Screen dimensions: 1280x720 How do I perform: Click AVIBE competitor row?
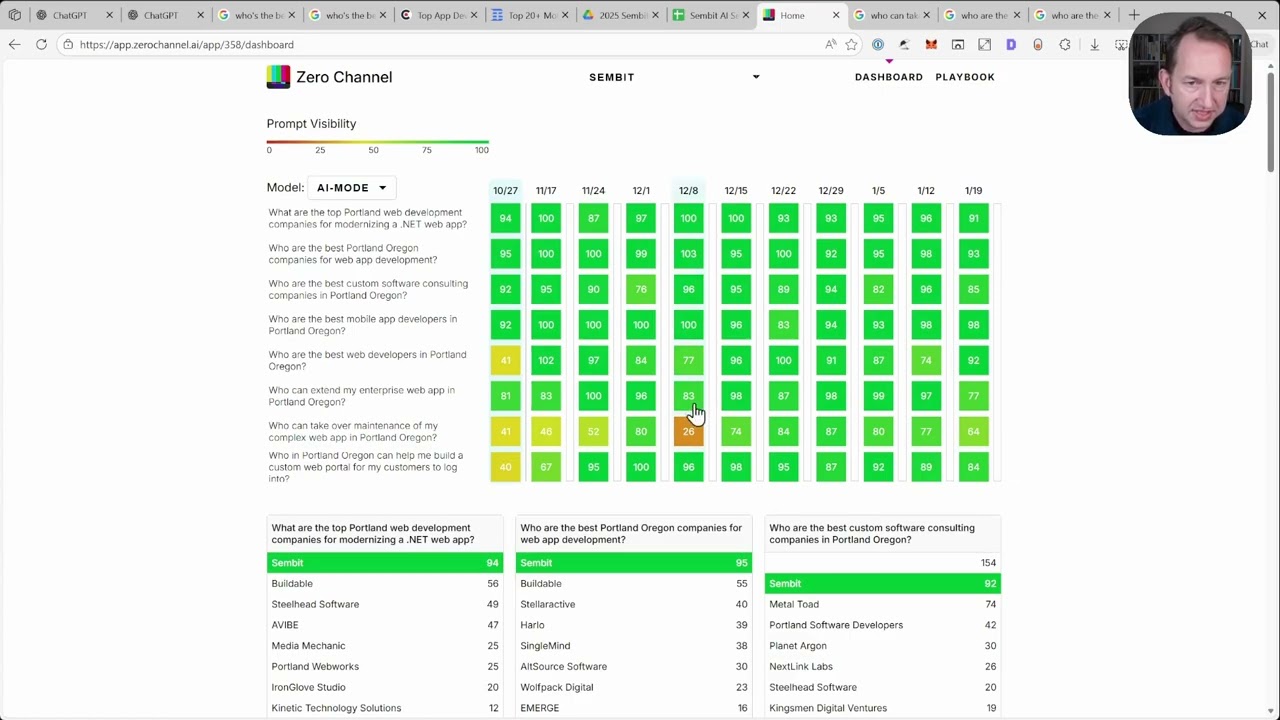[384, 625]
